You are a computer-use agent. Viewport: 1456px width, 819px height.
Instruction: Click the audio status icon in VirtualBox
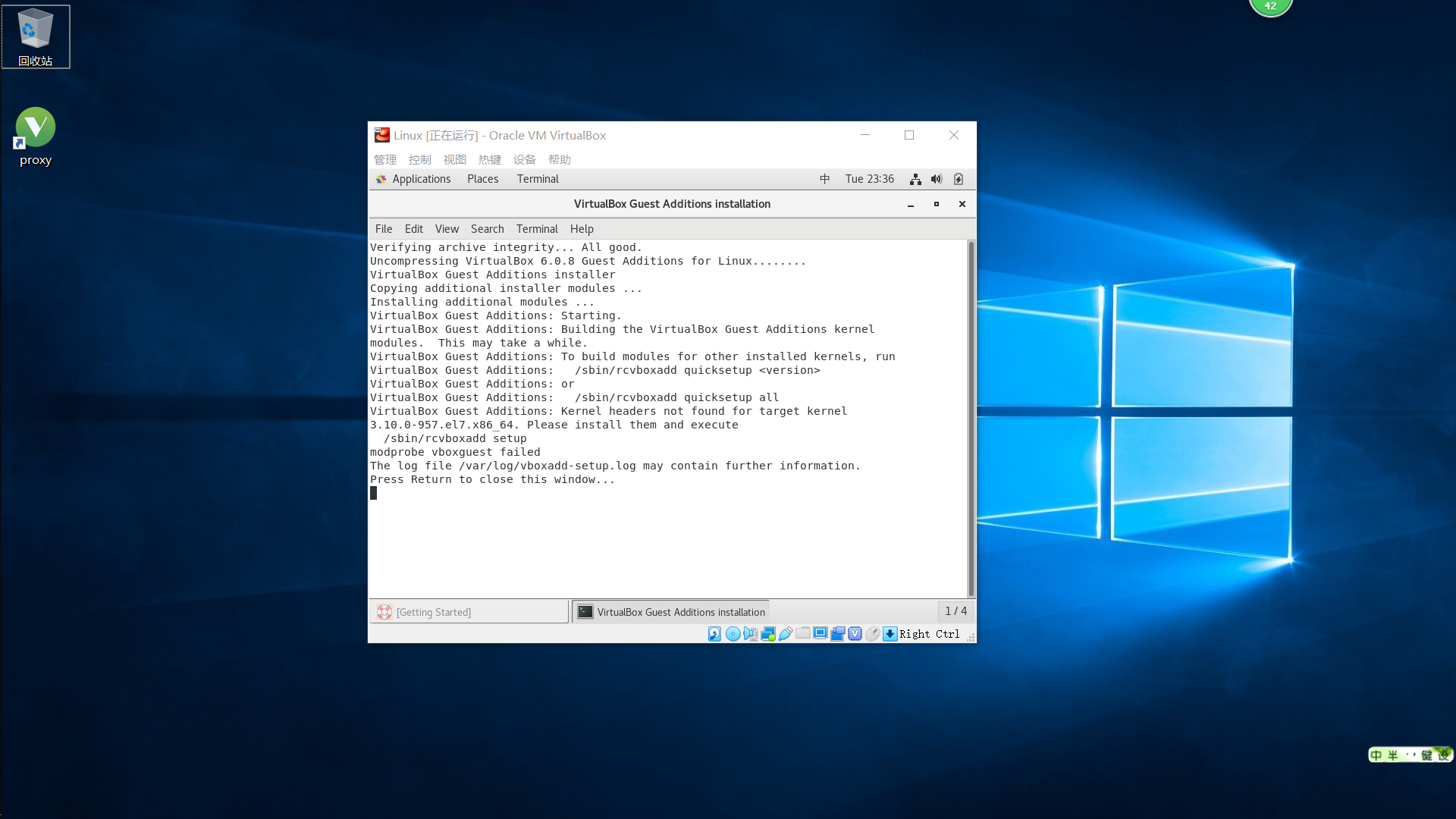[x=750, y=634]
